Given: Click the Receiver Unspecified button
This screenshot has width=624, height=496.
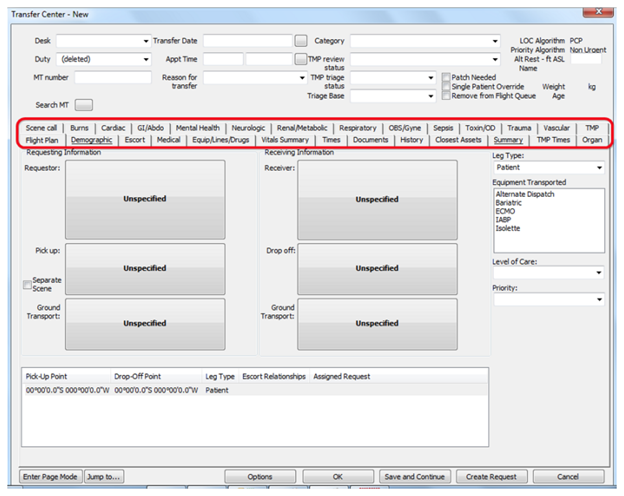Looking at the screenshot, I should click(x=377, y=200).
